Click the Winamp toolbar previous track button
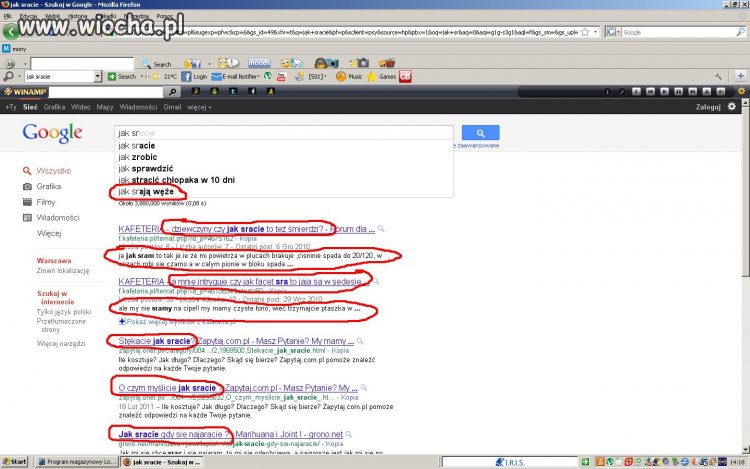This screenshot has width=750, height=469. pyautogui.click(x=650, y=91)
